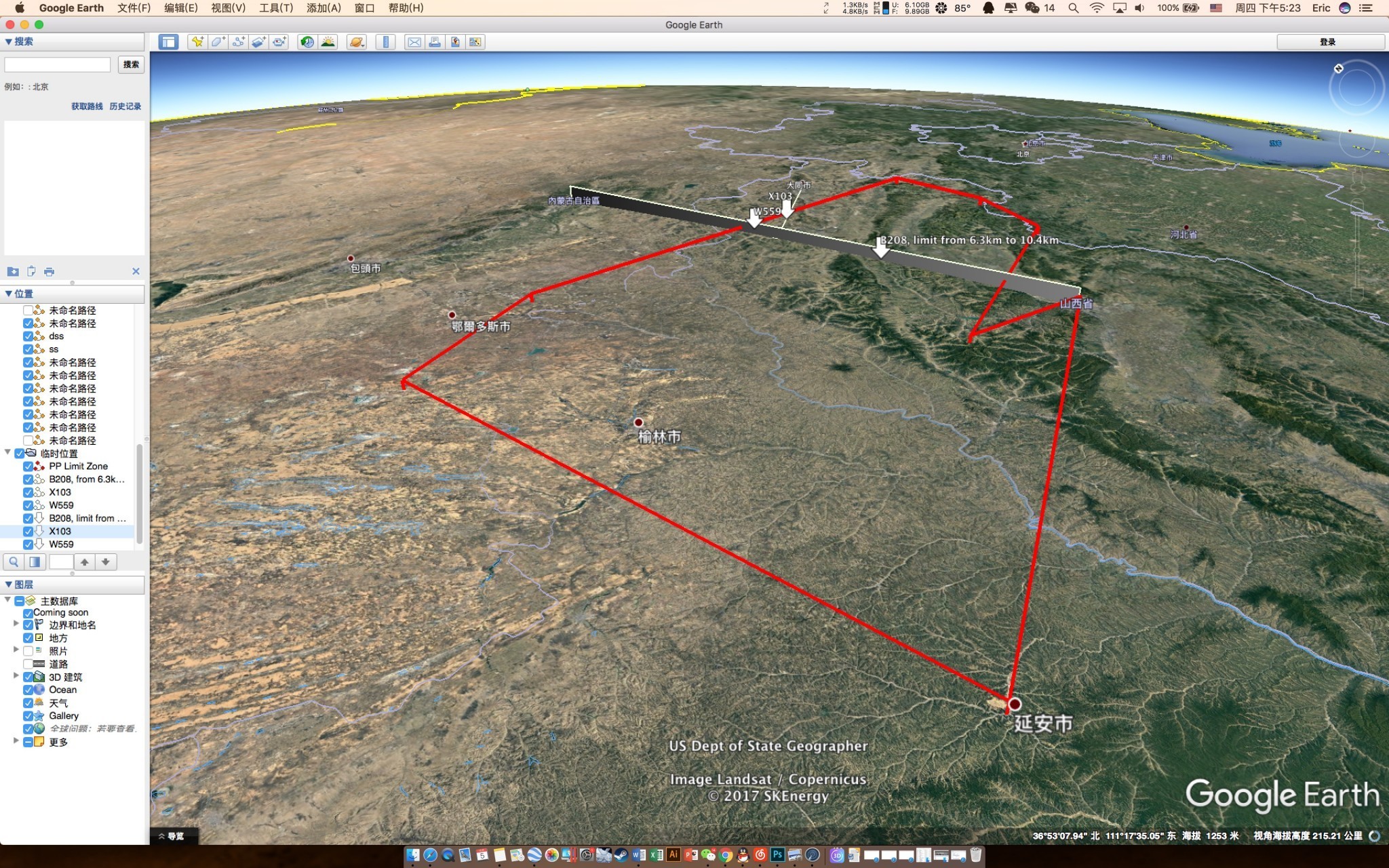Screen dimensions: 1389x868
Task: Clear search results with the blue X
Action: (136, 271)
